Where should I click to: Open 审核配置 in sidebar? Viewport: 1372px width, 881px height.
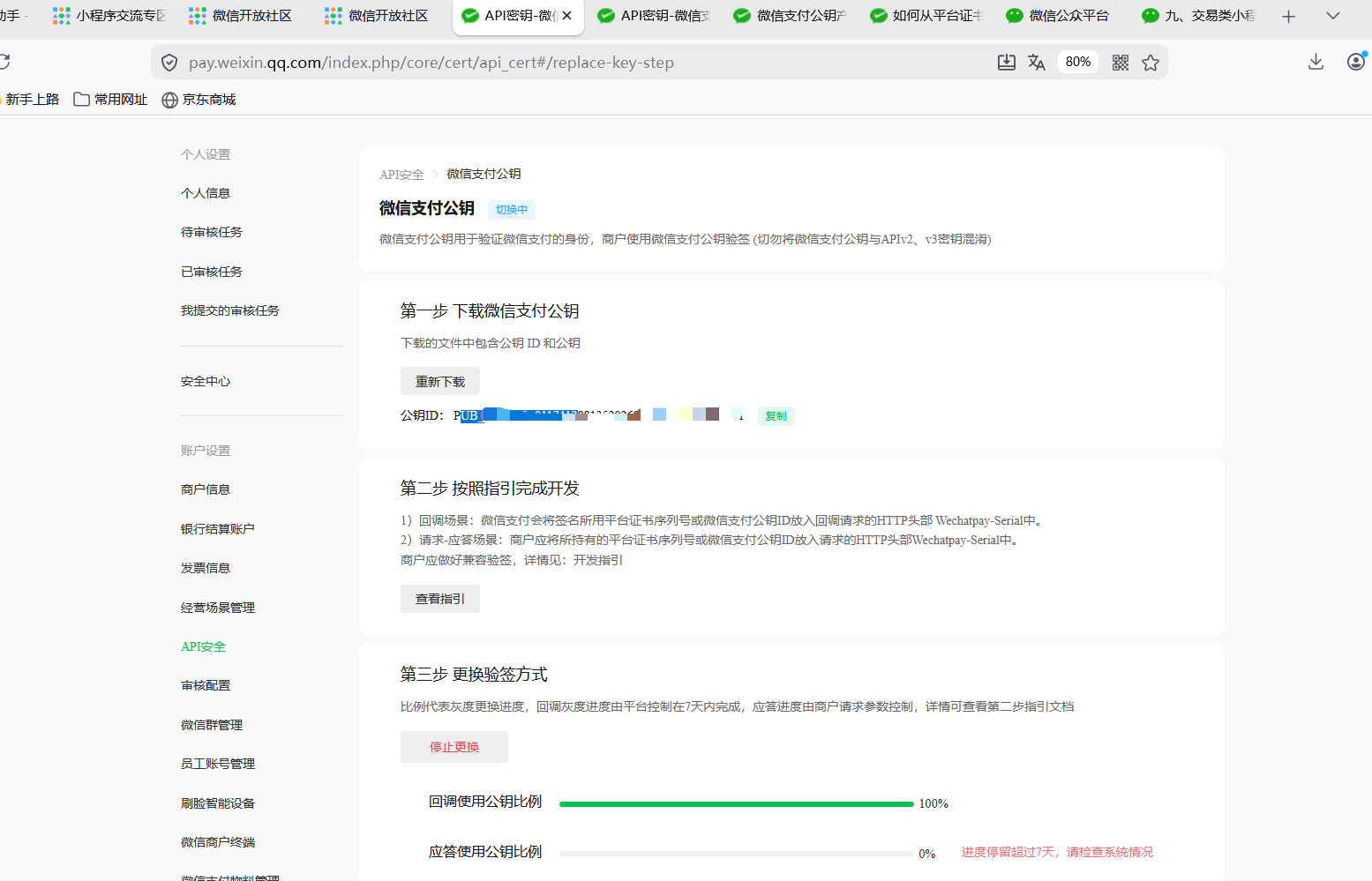coord(206,685)
